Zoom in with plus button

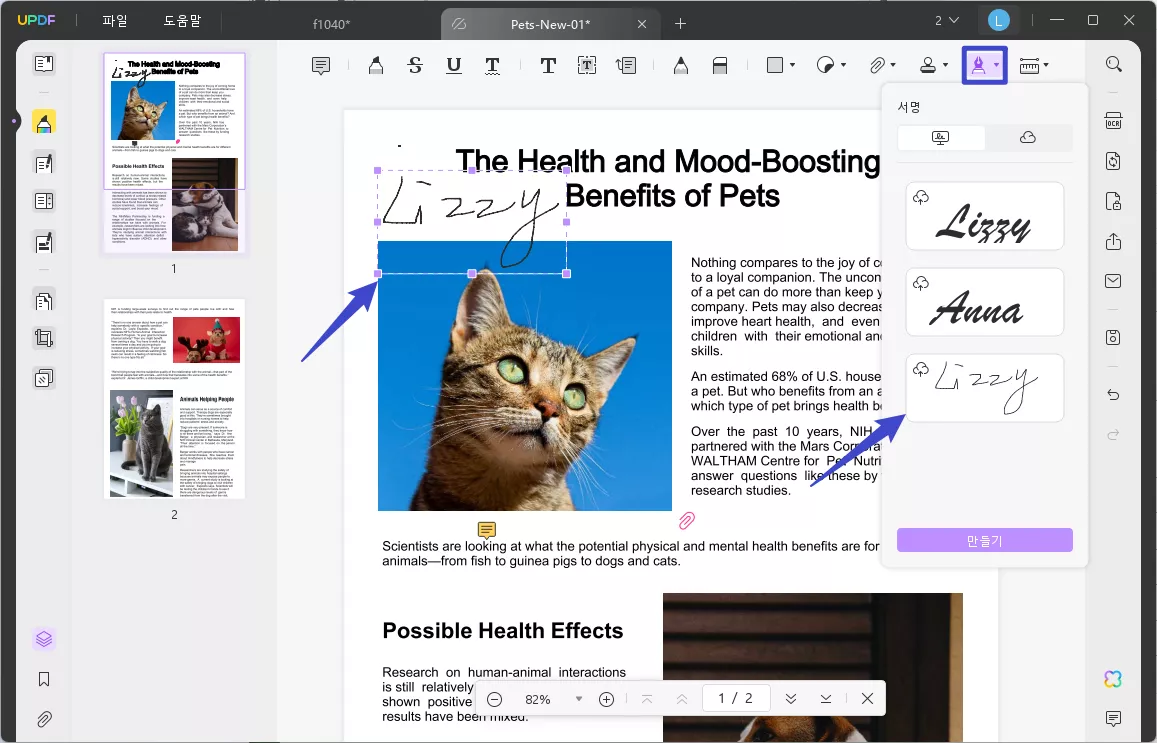tap(607, 699)
